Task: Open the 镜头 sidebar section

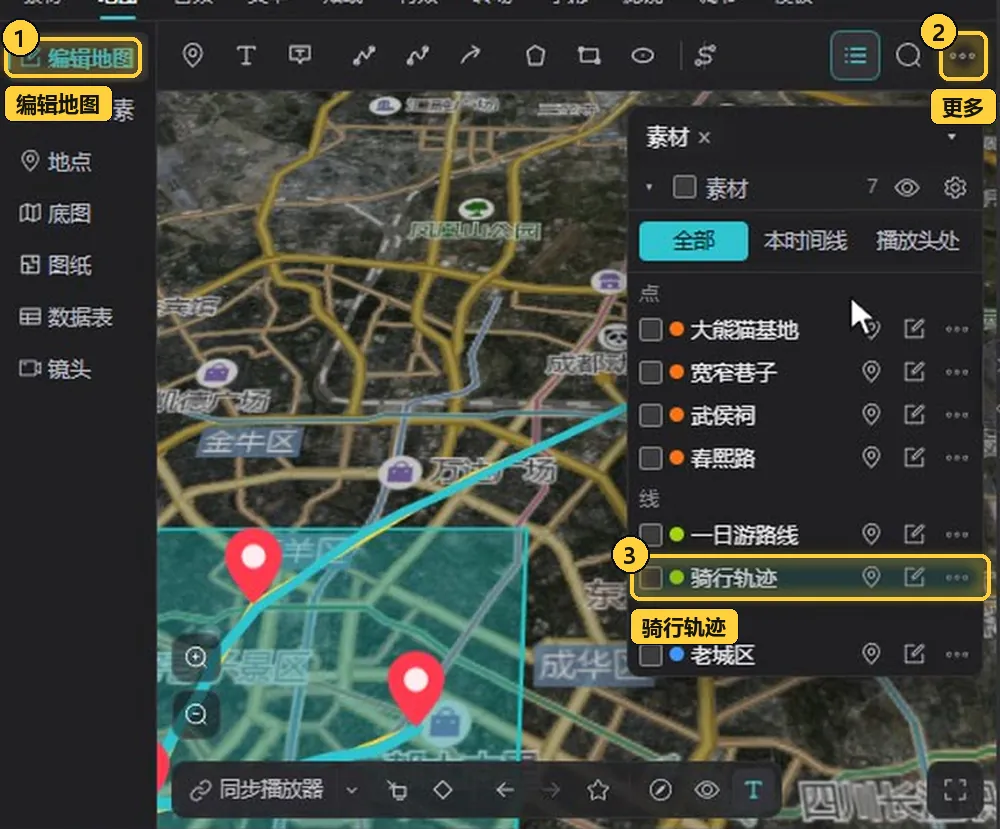Action: [55, 368]
